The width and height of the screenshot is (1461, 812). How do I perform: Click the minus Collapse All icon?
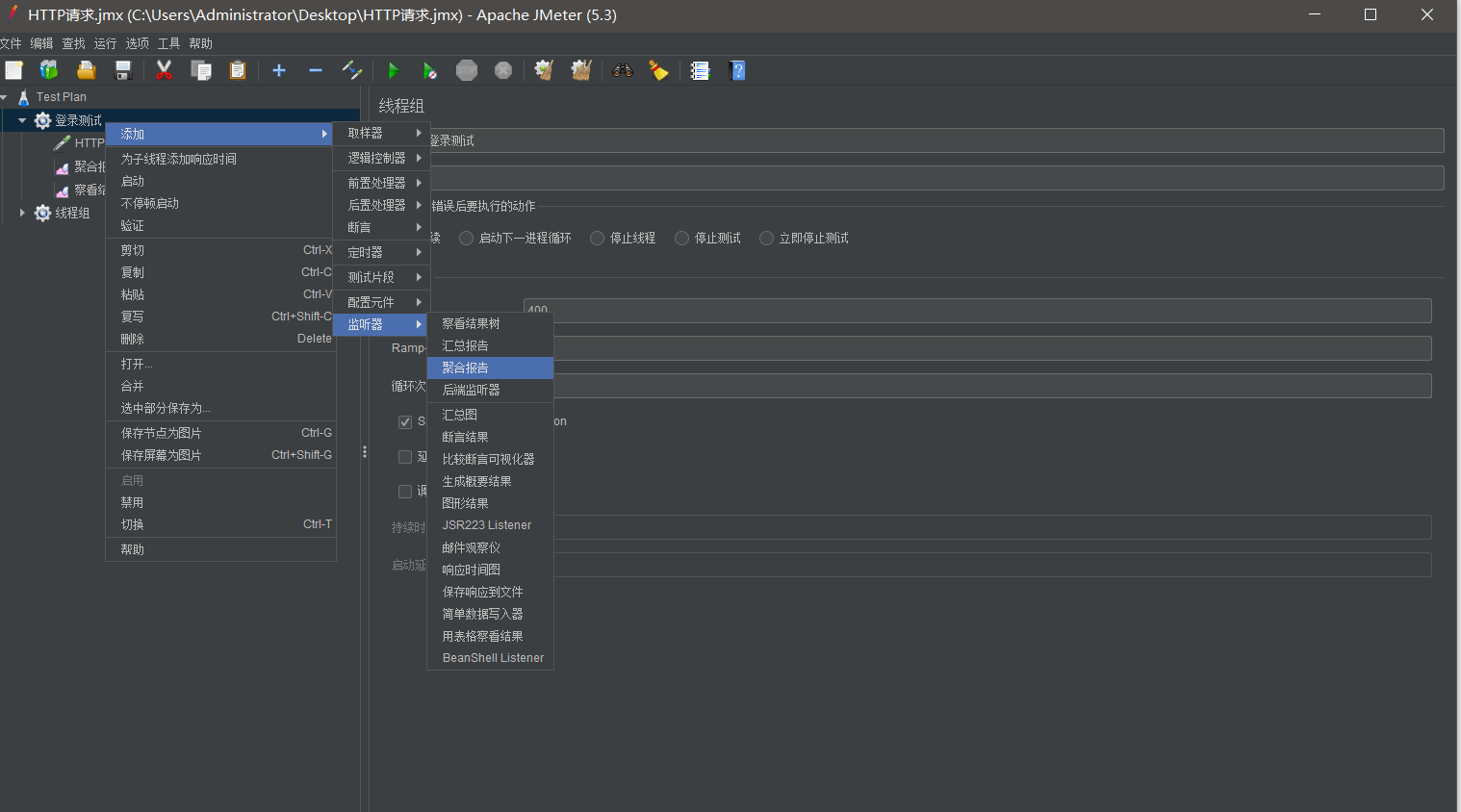[x=315, y=70]
